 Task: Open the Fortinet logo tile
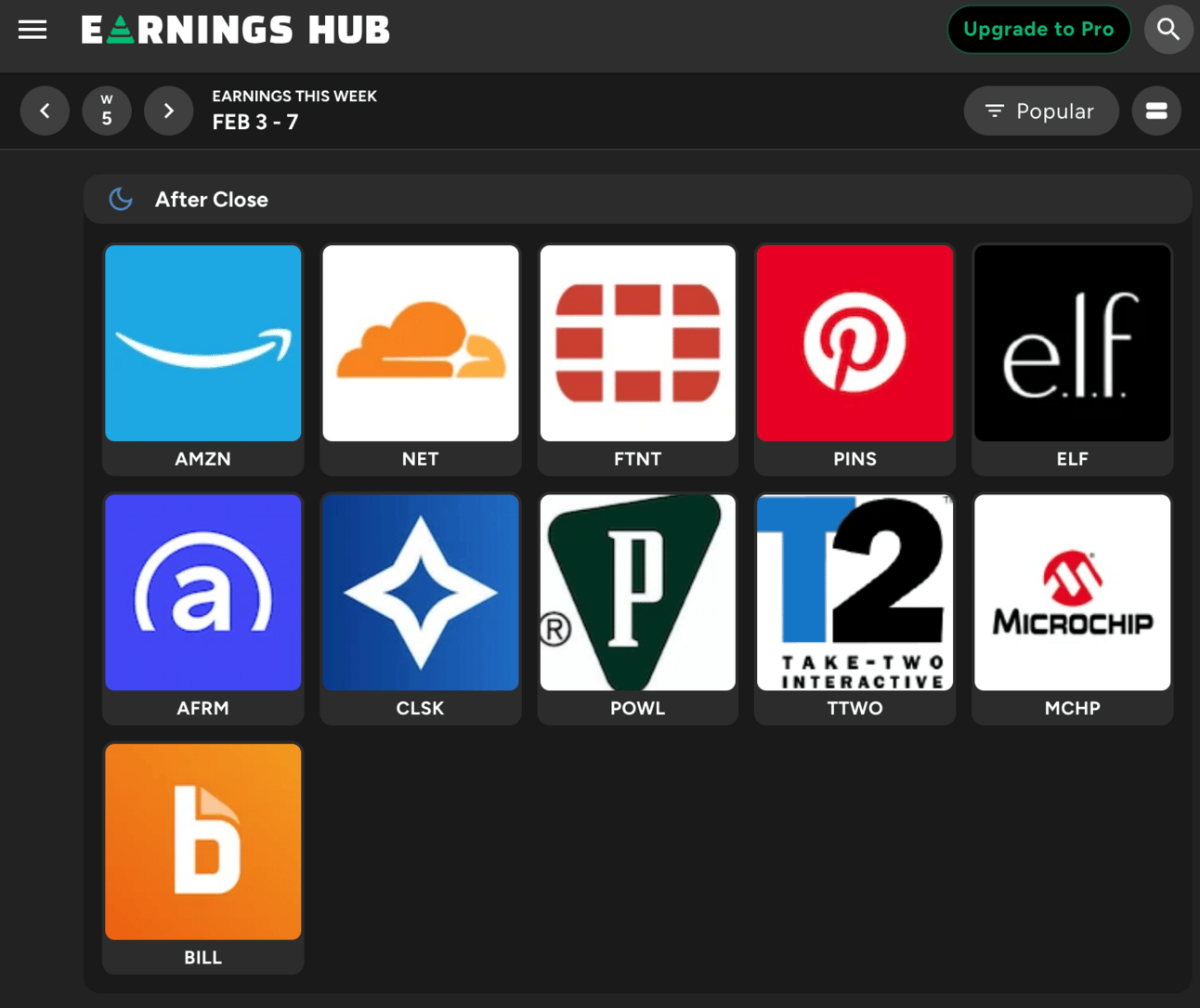point(638,343)
